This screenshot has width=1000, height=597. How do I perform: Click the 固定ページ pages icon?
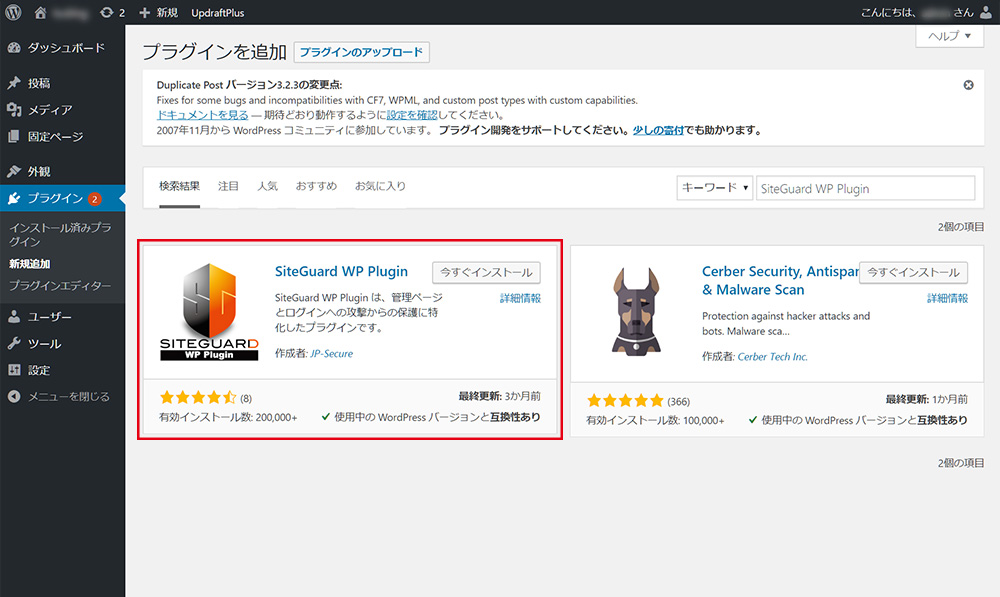tap(14, 136)
